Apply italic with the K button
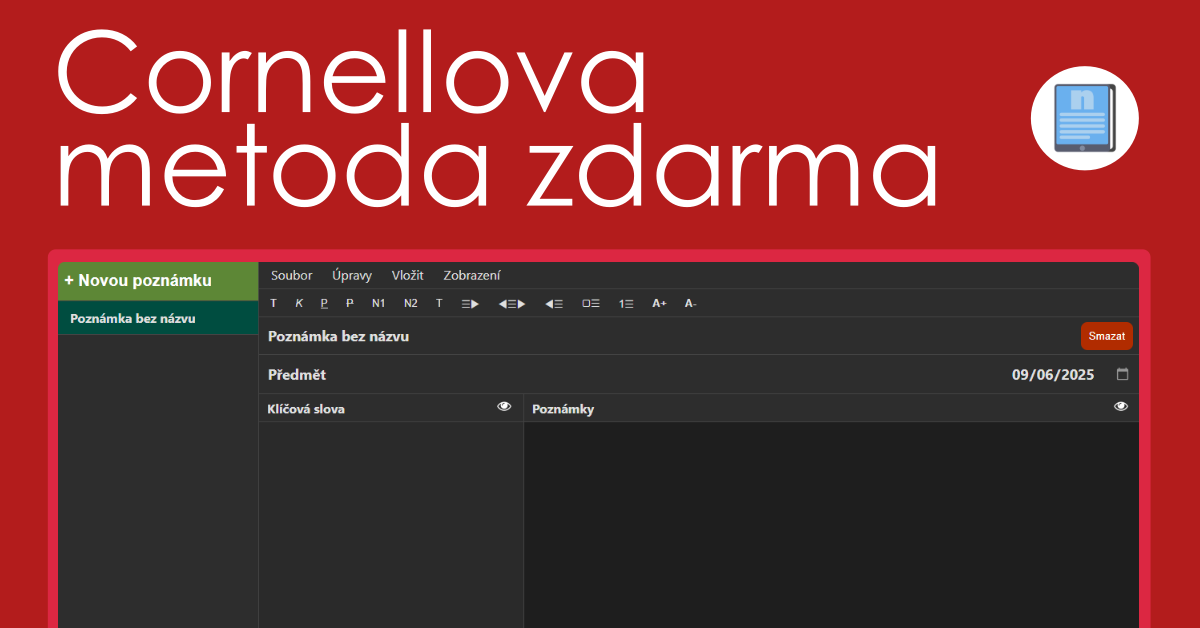 click(x=299, y=303)
